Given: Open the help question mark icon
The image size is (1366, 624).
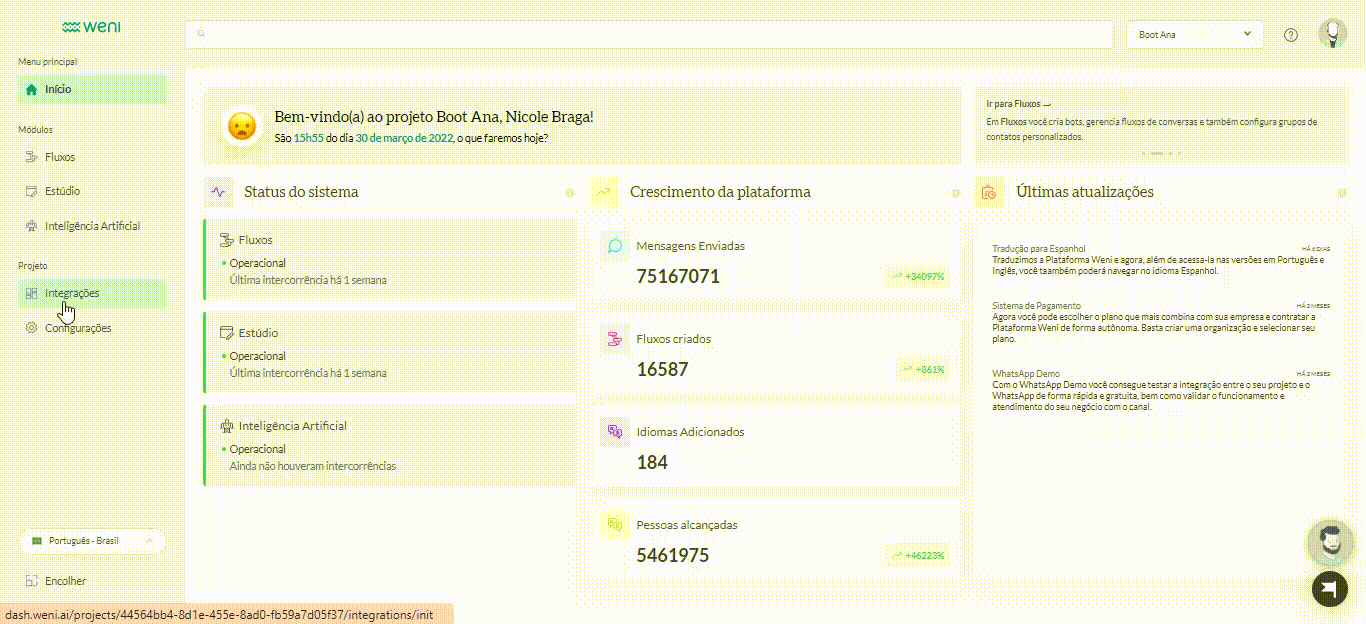Looking at the screenshot, I should [1291, 34].
